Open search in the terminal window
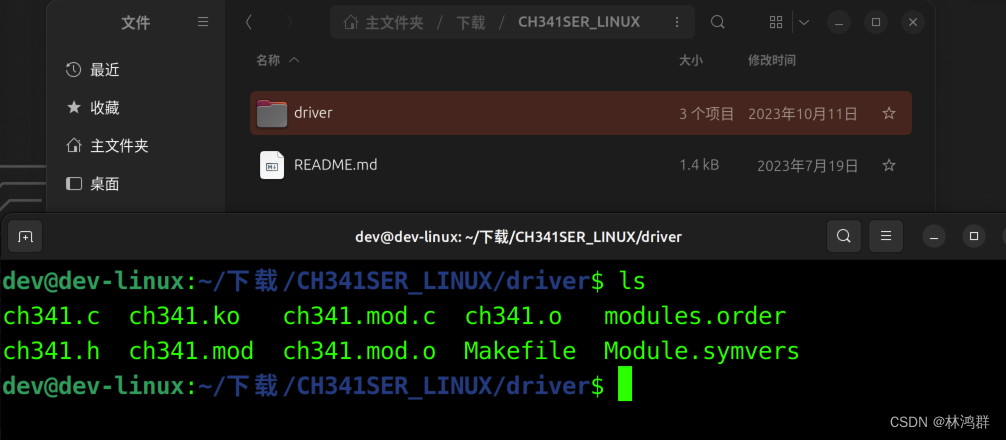 pyautogui.click(x=844, y=236)
